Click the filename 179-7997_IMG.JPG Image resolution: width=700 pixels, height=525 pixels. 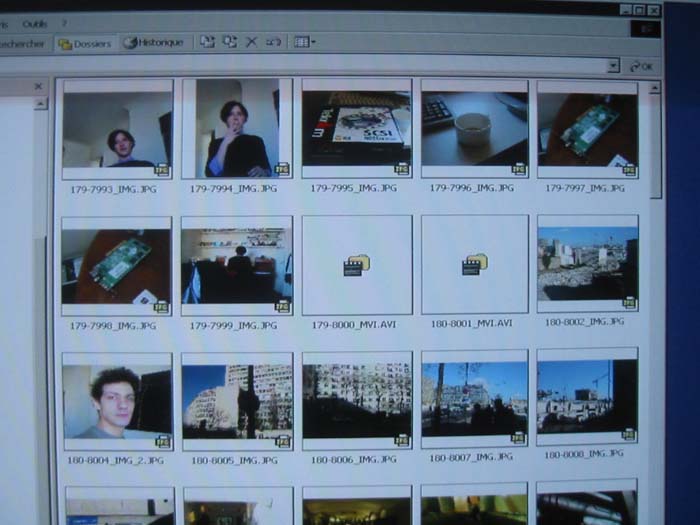[x=584, y=188]
